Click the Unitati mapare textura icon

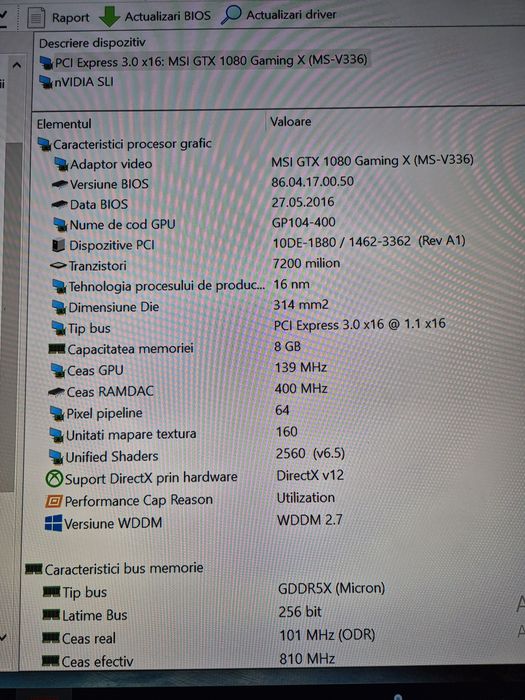point(57,435)
